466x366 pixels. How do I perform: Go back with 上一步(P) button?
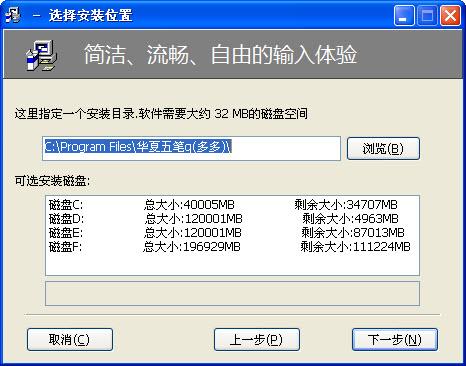click(257, 340)
